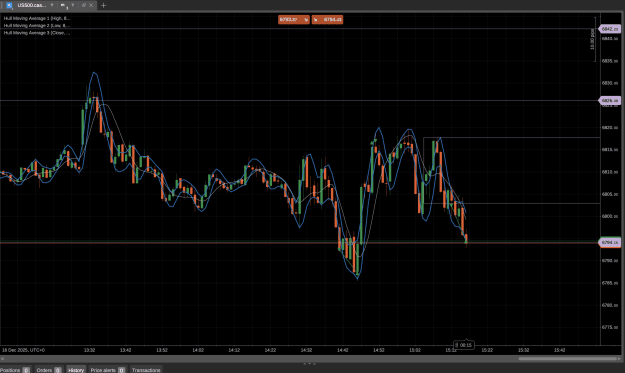Select the purple price level label 6826
Screen dimensions: 625x373
(x=610, y=100)
